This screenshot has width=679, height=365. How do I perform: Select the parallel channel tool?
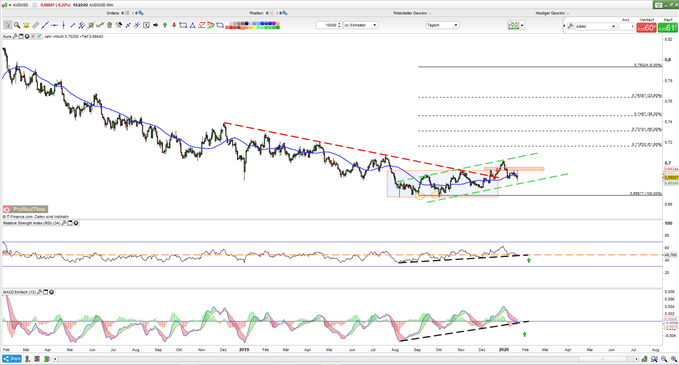click(81, 25)
